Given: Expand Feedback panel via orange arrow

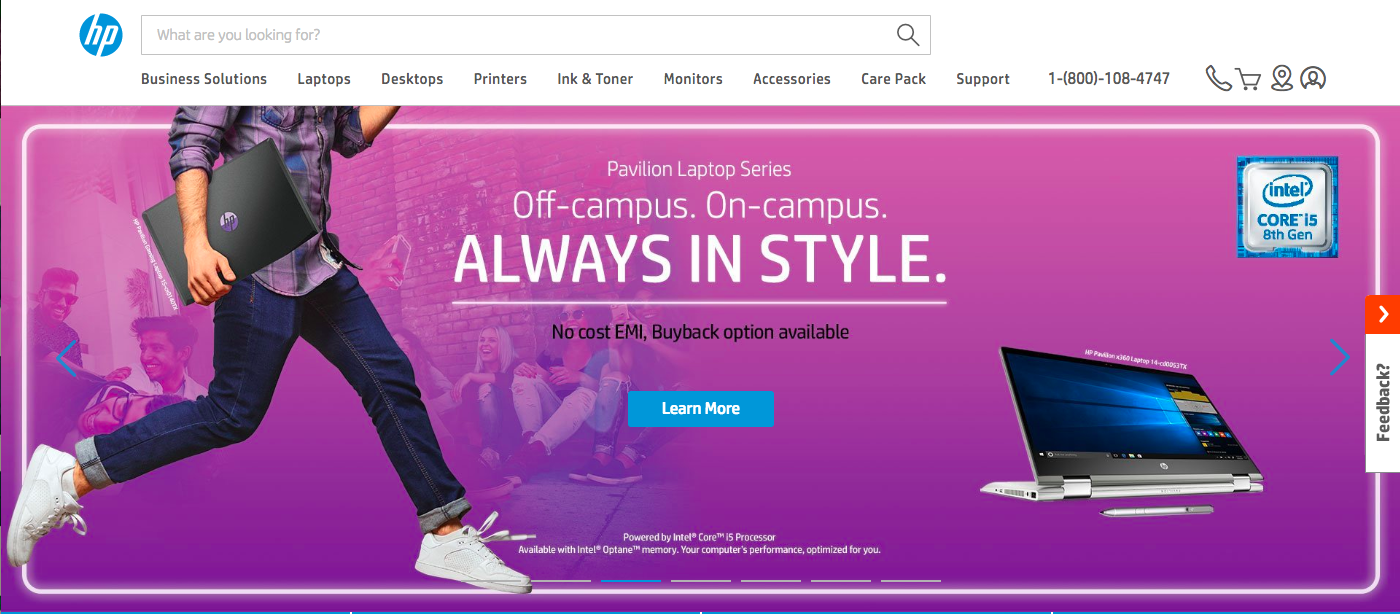Looking at the screenshot, I should pos(1383,314).
